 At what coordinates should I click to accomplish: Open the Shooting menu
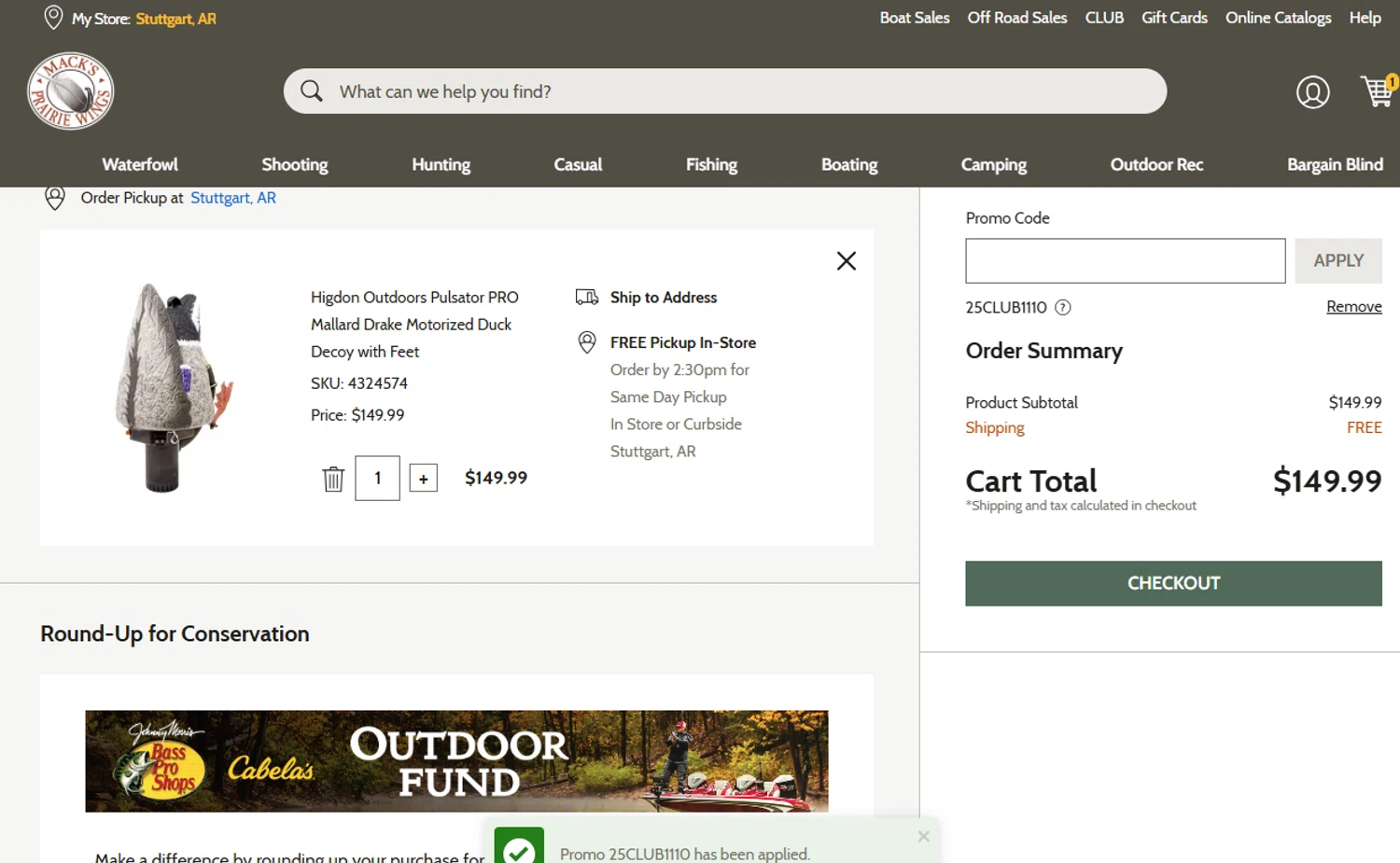[295, 164]
